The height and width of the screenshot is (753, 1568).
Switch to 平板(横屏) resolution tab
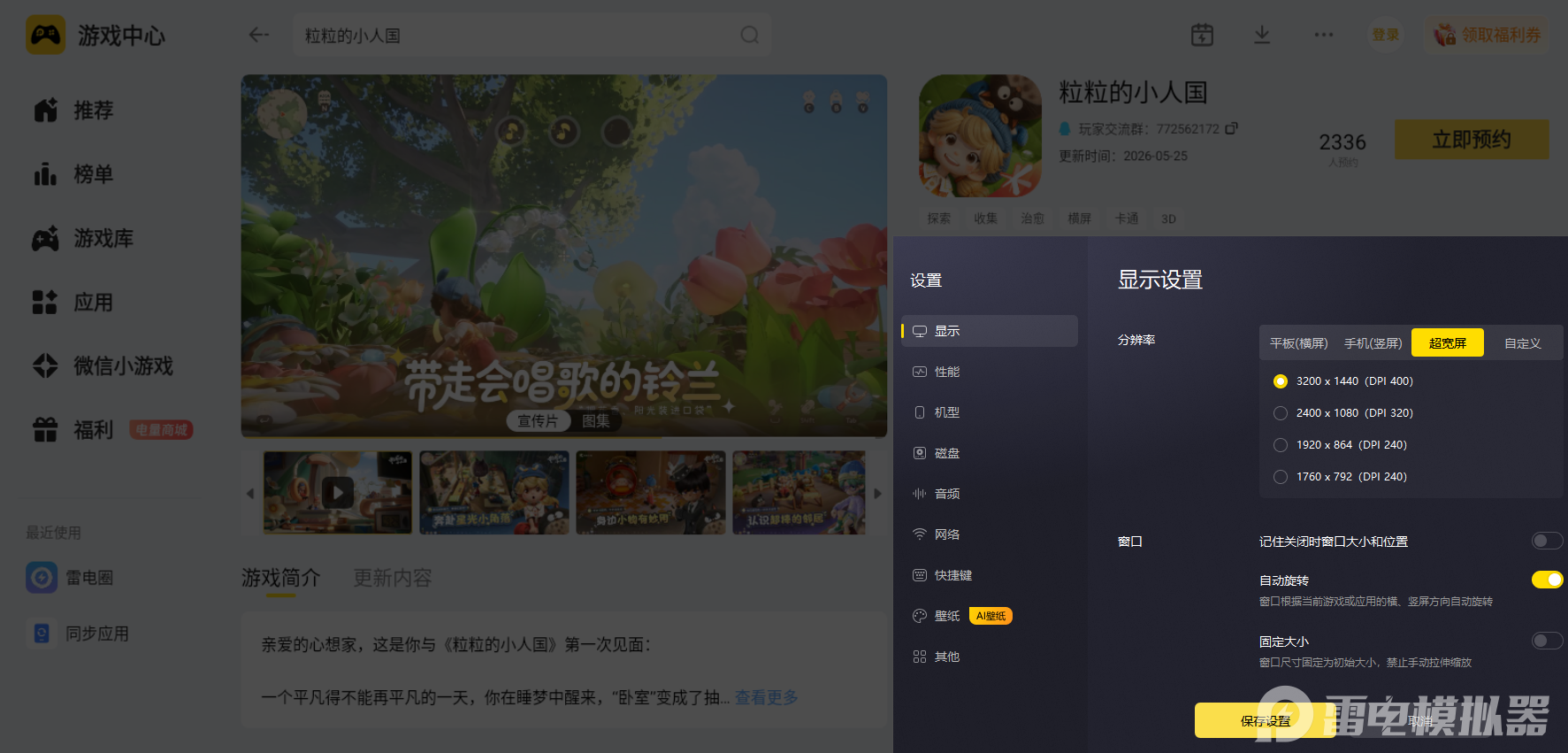(1298, 343)
